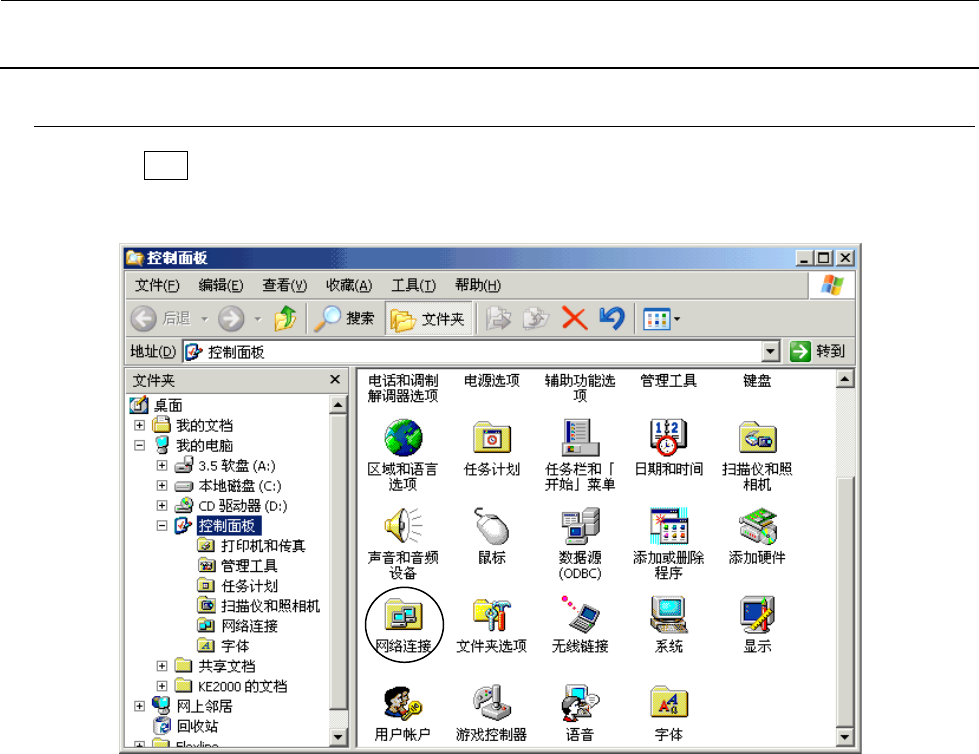The image size is (979, 754).
Task: Expand the CD Drive (D:) tree node
Action: click(x=162, y=505)
